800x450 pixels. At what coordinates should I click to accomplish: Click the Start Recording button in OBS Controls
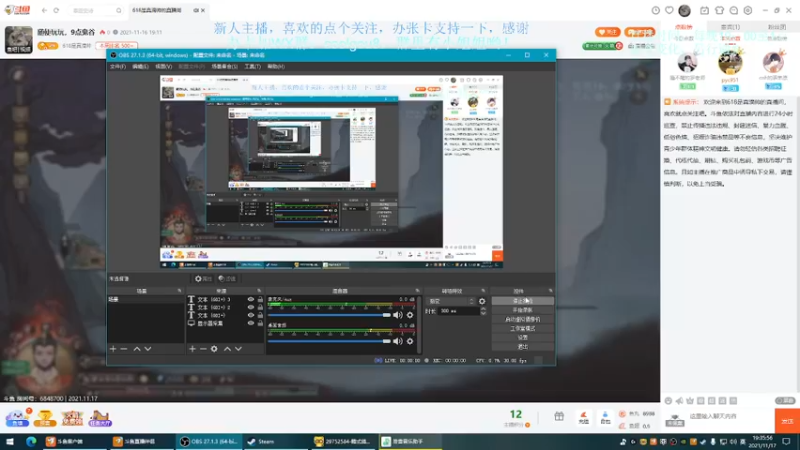pos(522,310)
